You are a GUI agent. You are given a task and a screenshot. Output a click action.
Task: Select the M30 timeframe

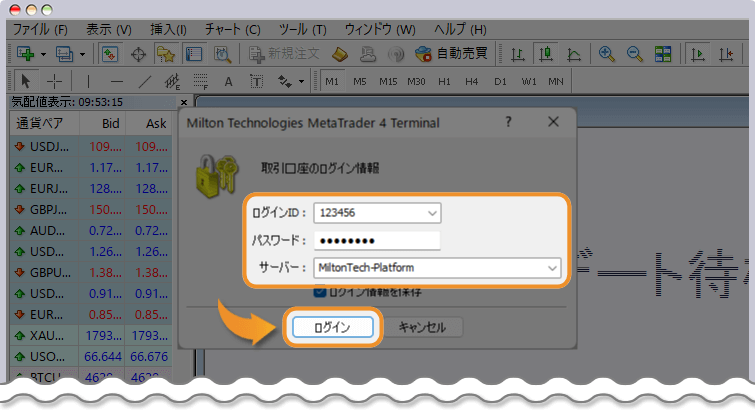(x=416, y=81)
